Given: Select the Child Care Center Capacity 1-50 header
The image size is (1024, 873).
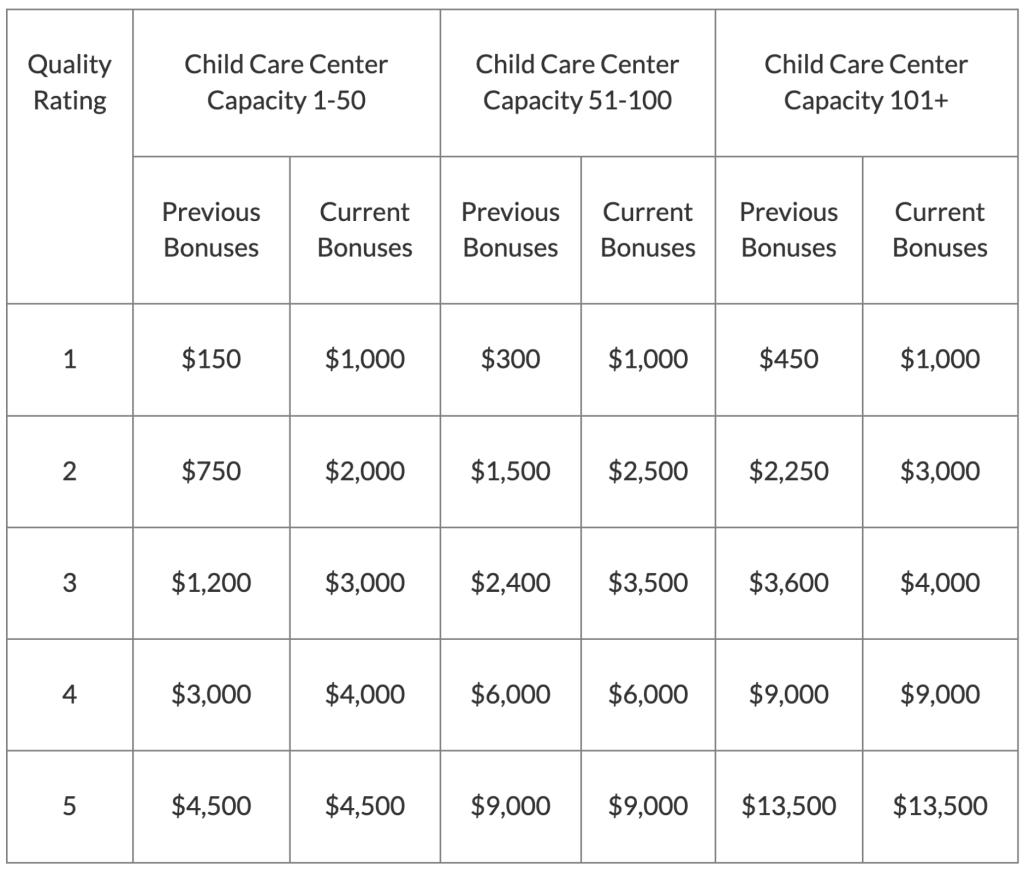Looking at the screenshot, I should (286, 83).
